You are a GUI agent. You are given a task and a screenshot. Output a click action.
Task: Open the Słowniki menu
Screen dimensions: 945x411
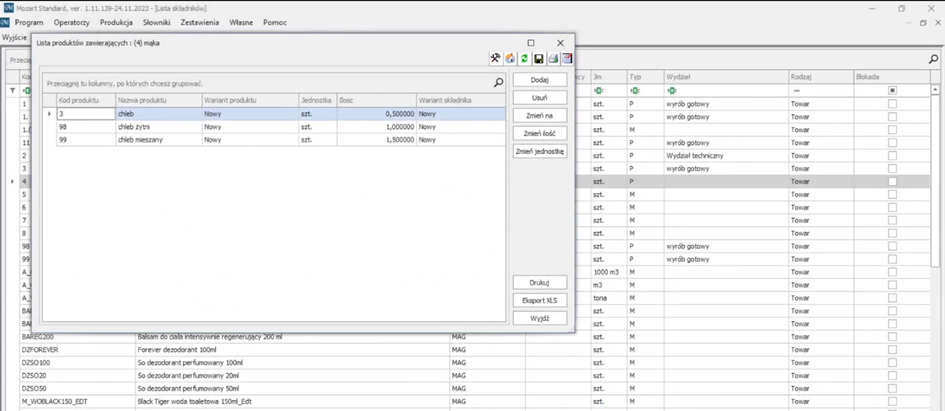point(156,22)
